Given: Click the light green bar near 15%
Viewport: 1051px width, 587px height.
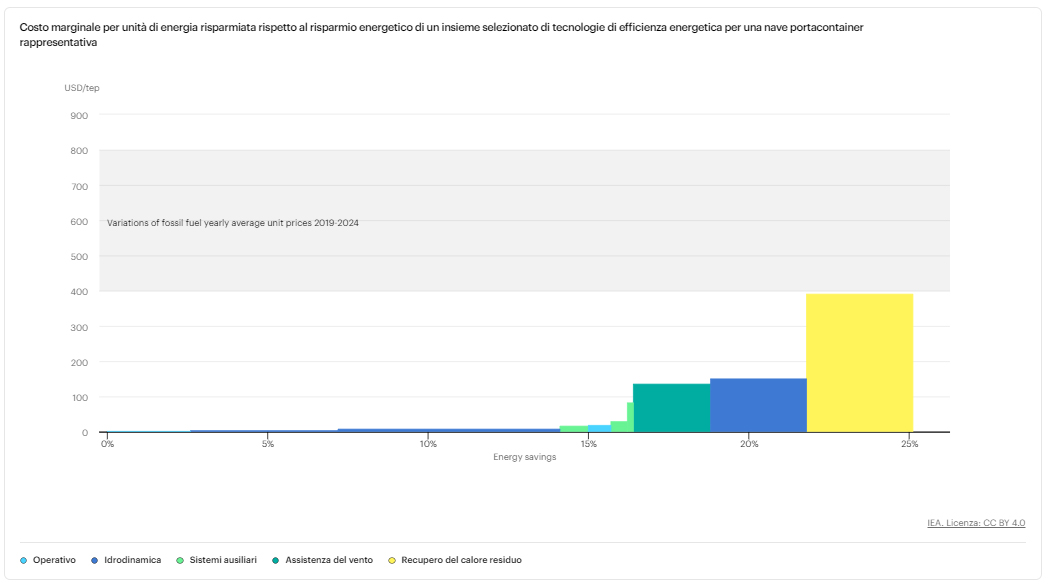Looking at the screenshot, I should [x=574, y=429].
